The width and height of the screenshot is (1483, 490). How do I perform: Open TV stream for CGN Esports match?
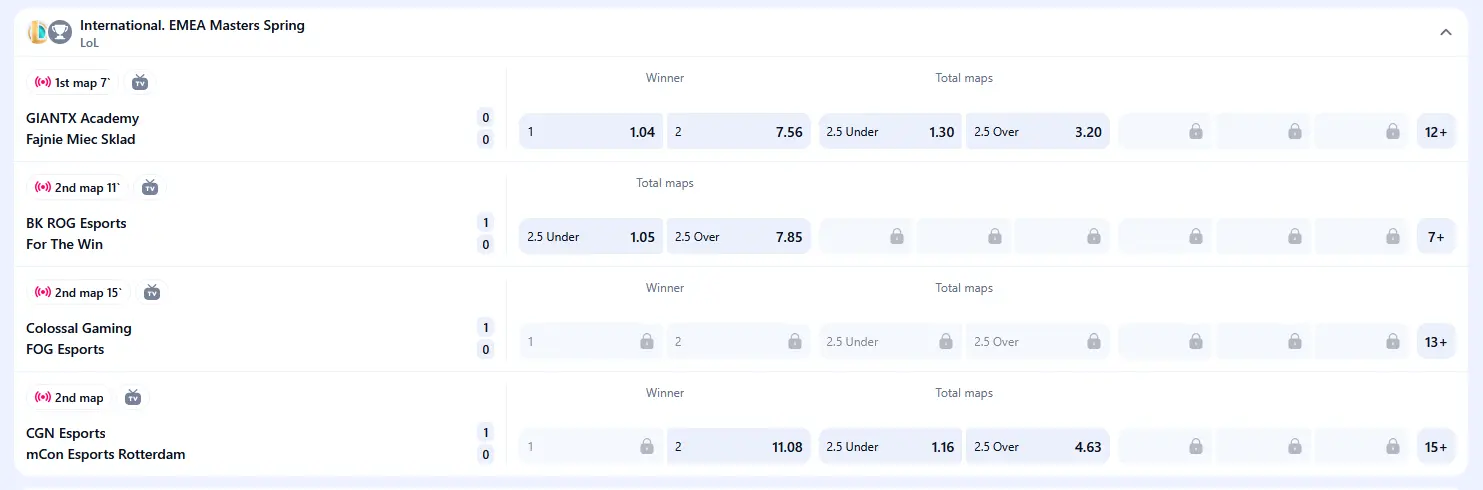133,397
